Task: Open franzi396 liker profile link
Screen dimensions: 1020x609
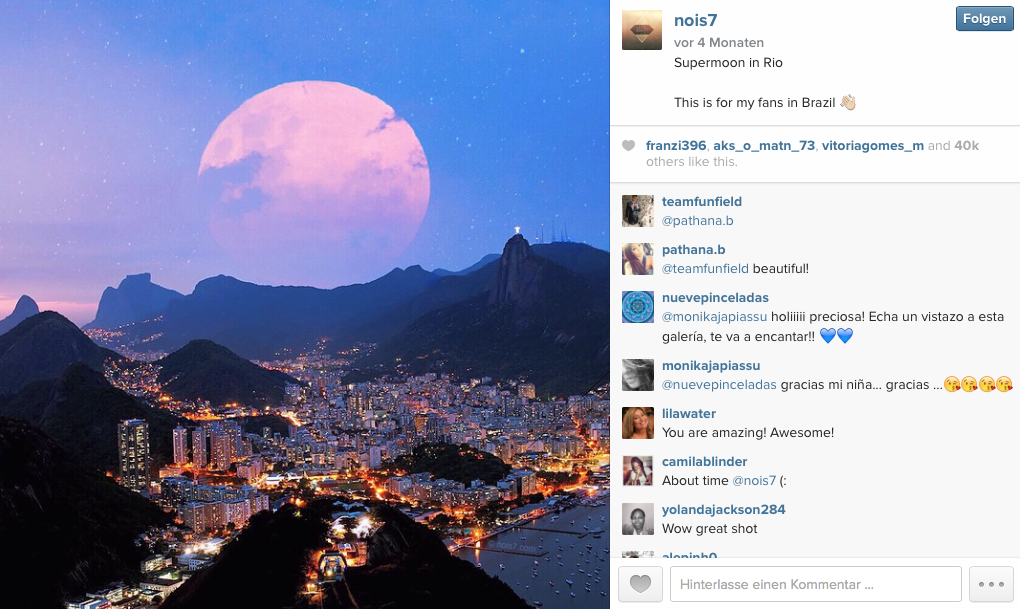Action: [675, 146]
